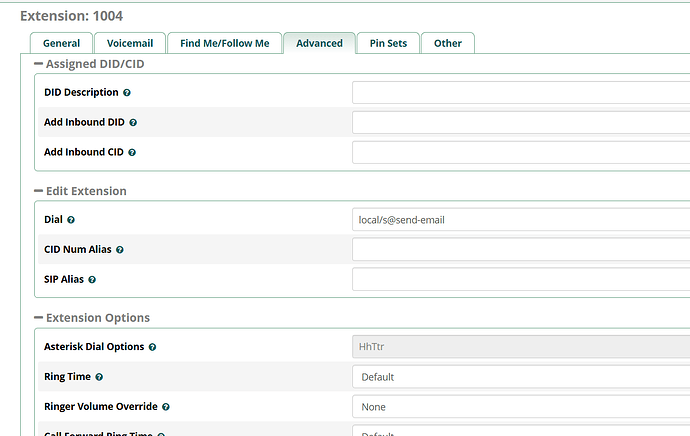
Task: Click help icon beside CID Num Alias
Action: coord(121,250)
